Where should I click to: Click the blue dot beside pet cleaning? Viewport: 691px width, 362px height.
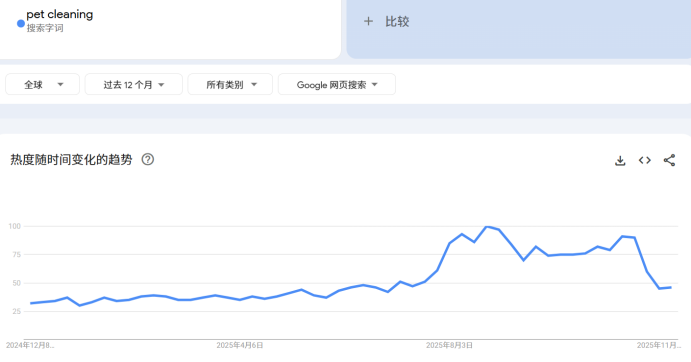pyautogui.click(x=21, y=23)
